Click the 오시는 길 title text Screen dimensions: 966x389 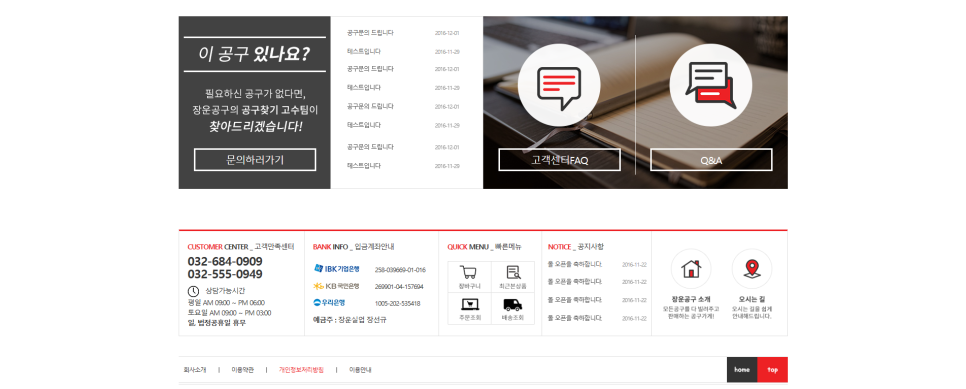(752, 299)
